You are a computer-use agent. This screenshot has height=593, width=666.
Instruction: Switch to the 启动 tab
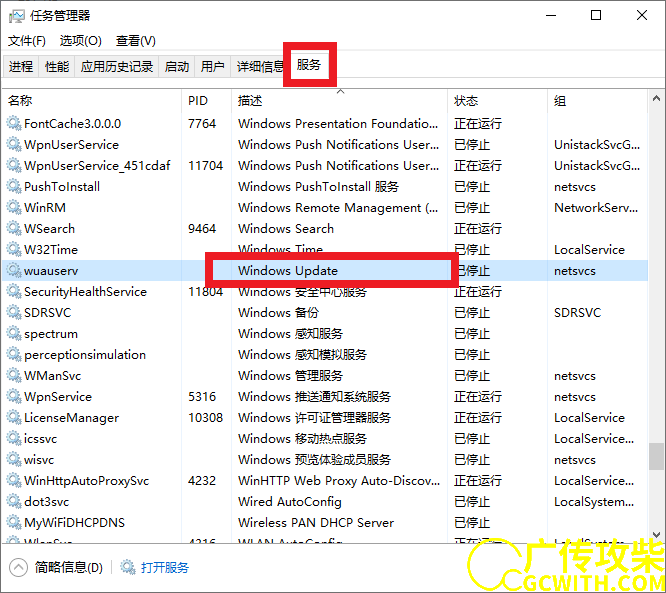[x=177, y=67]
